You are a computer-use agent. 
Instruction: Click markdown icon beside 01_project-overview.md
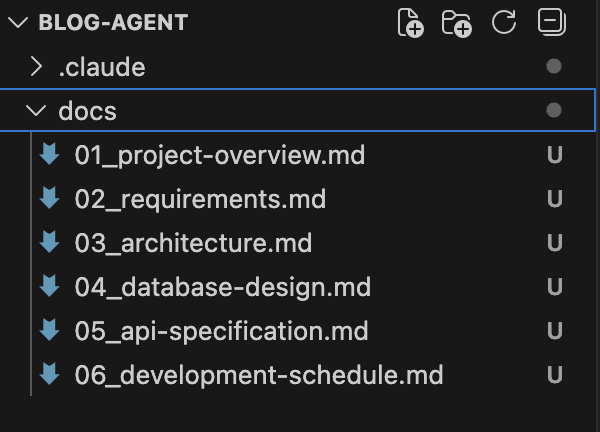coord(49,155)
